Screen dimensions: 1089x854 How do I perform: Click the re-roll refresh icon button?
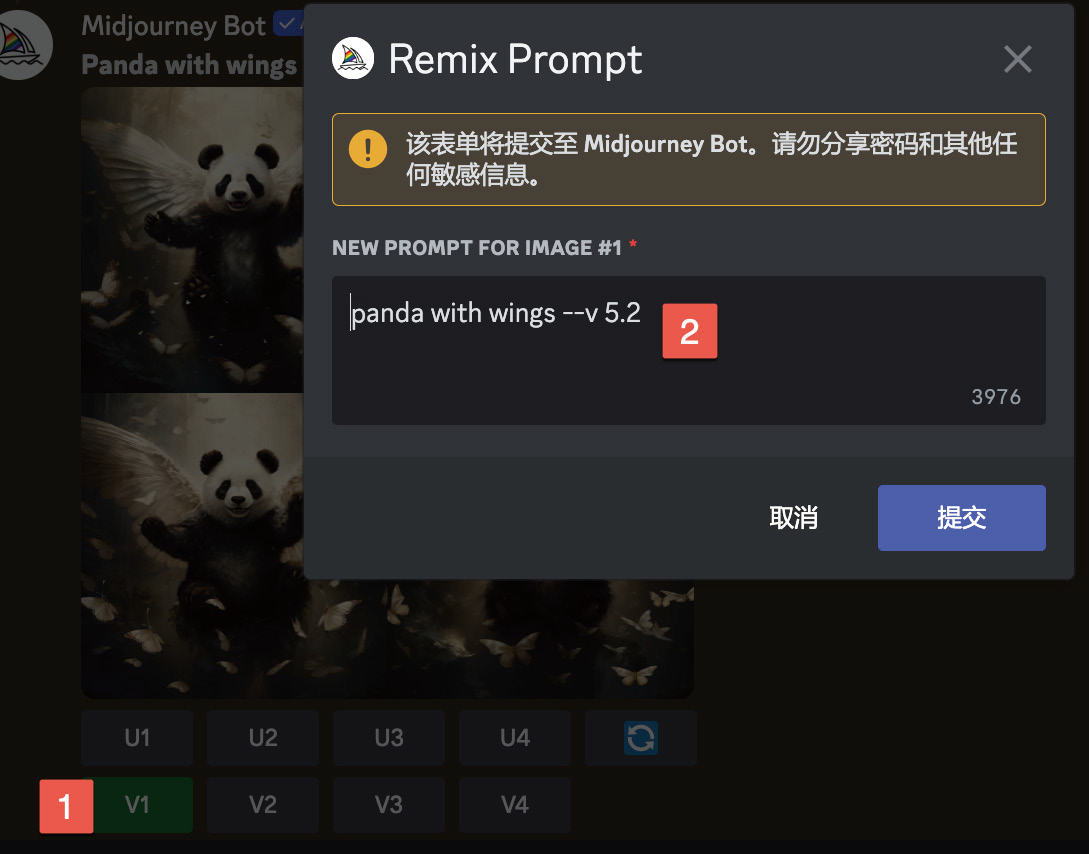(x=640, y=737)
